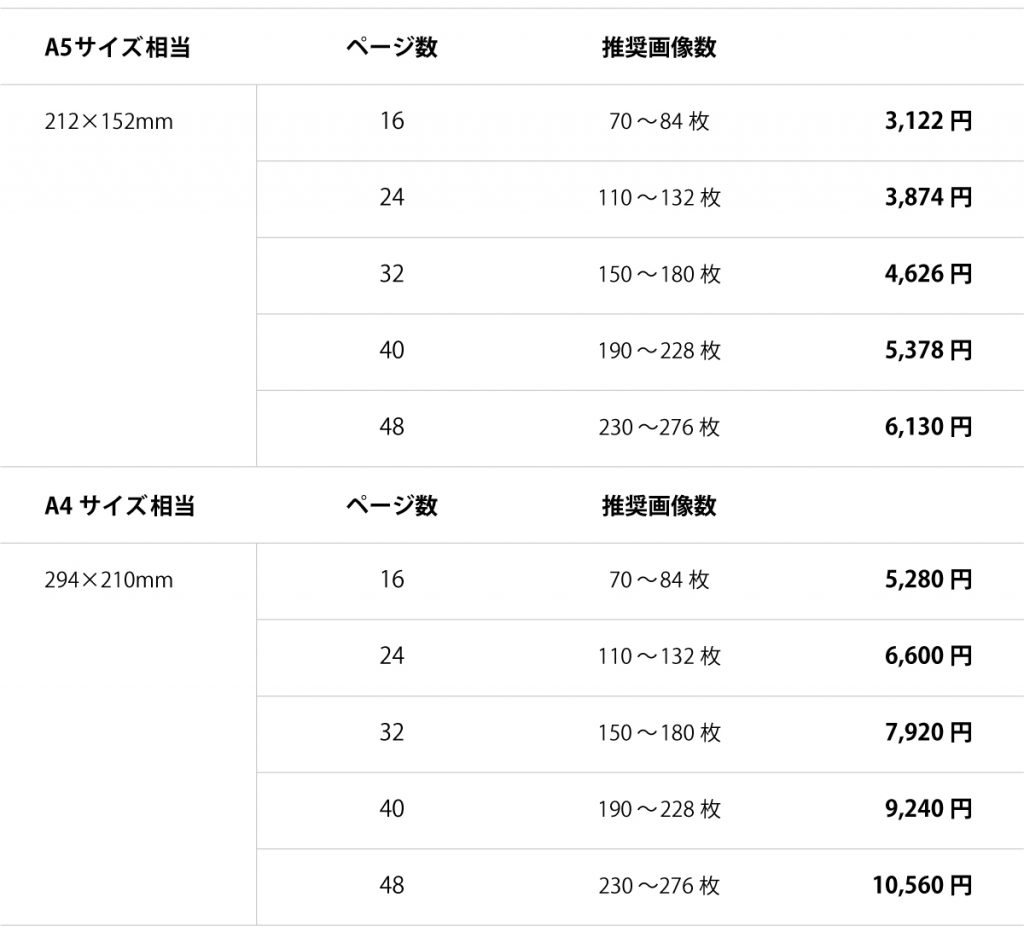Select the A5 24-page row count

click(392, 197)
